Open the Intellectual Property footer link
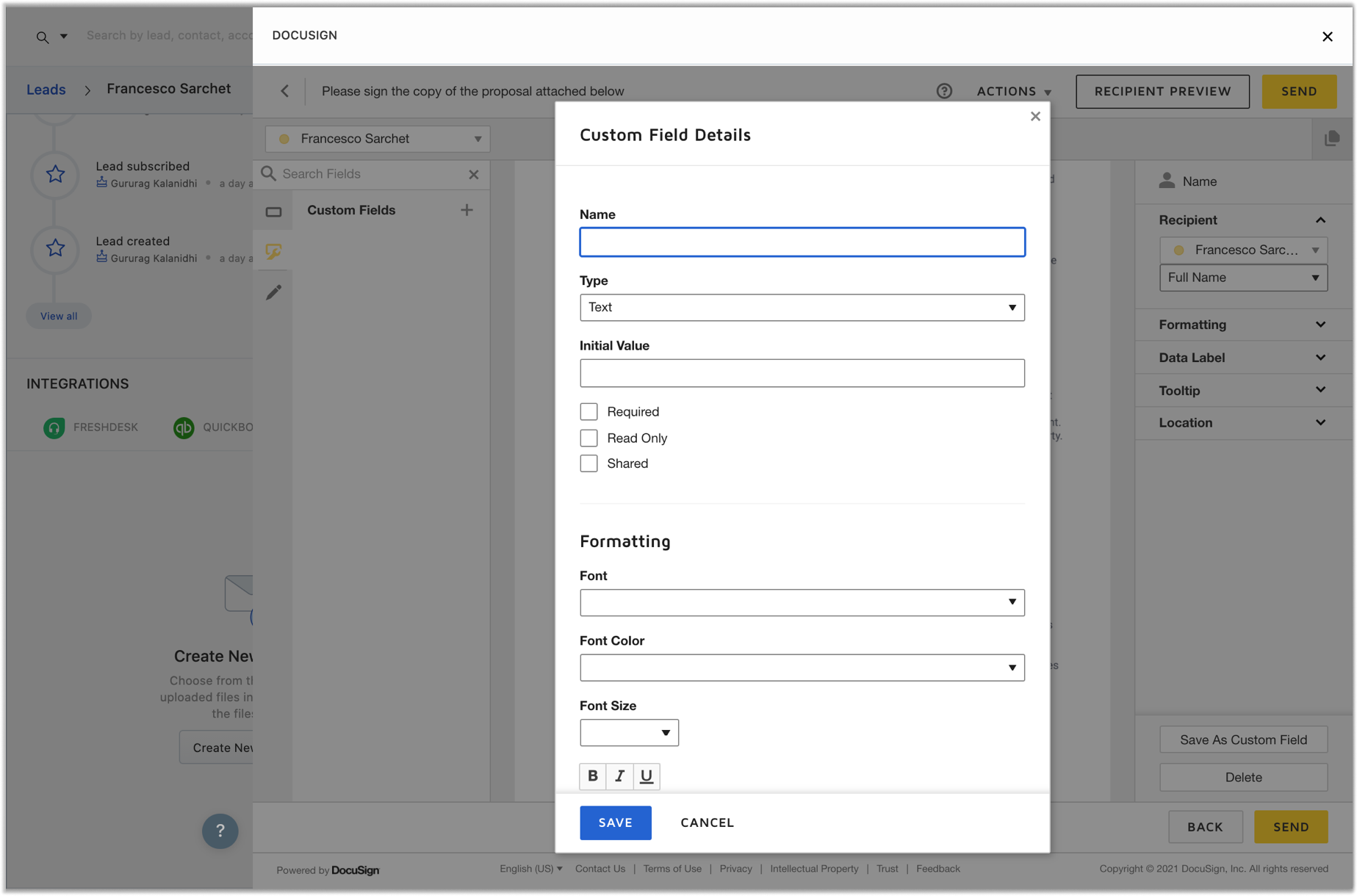The width and height of the screenshot is (1357, 896). pyautogui.click(x=814, y=869)
